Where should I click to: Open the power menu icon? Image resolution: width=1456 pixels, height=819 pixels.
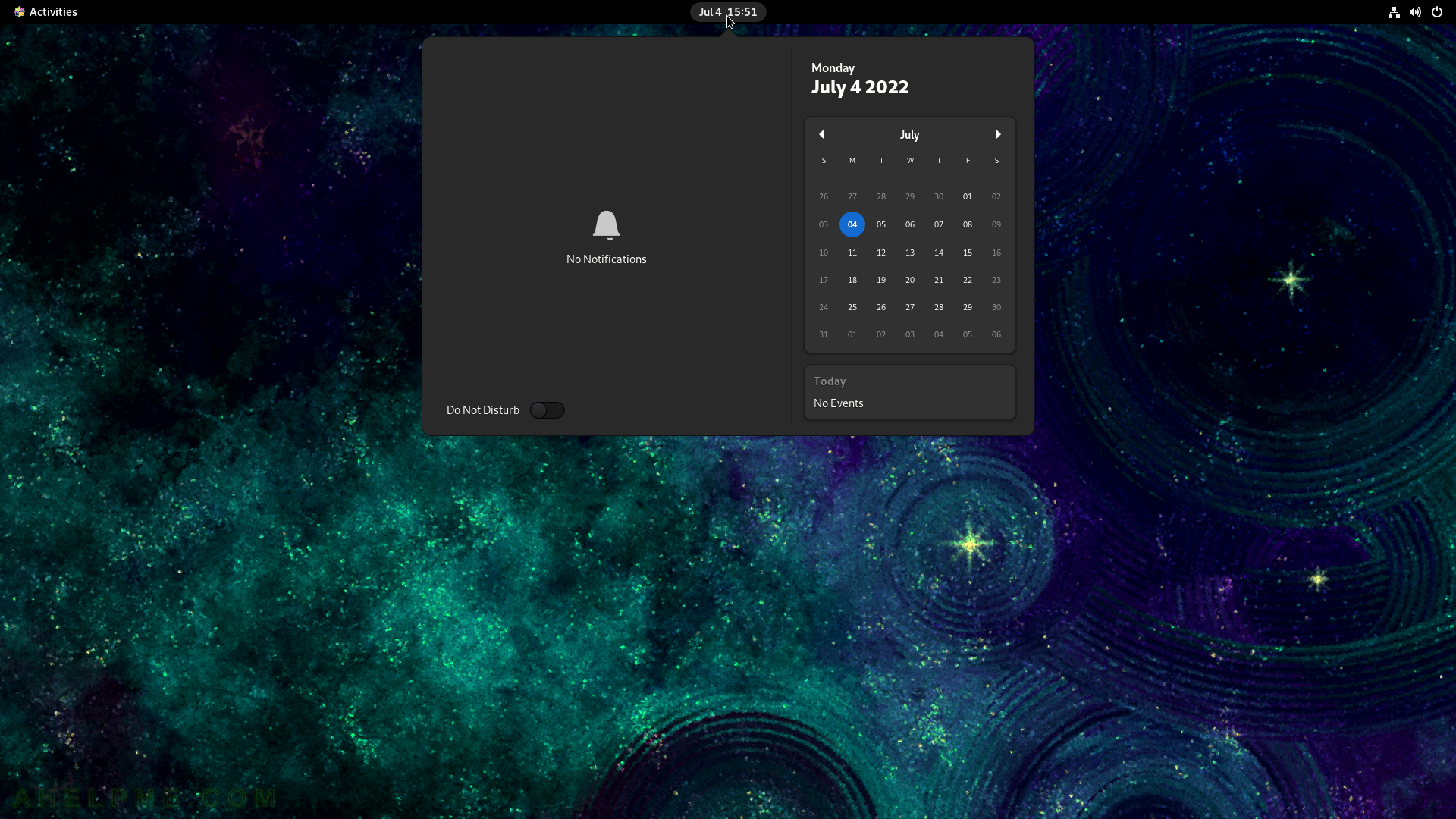pyautogui.click(x=1436, y=12)
